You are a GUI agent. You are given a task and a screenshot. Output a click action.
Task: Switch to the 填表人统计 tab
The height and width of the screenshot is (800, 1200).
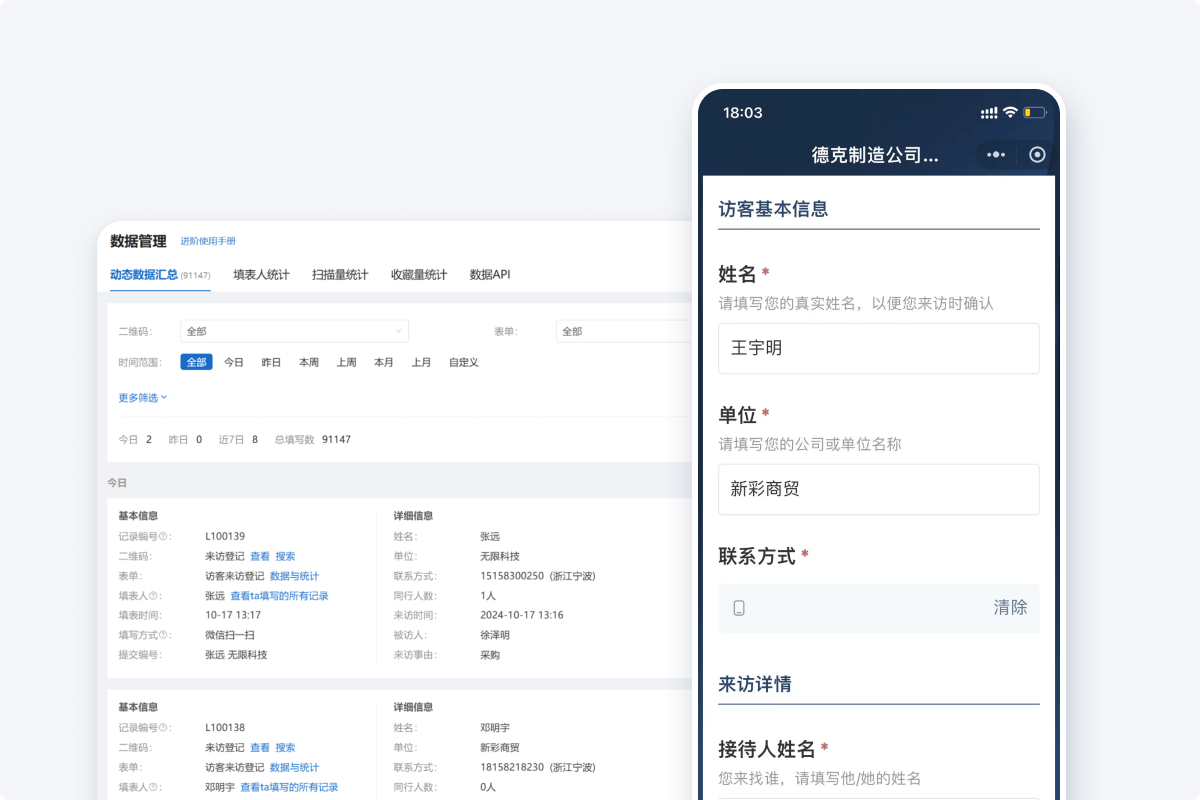coord(261,274)
